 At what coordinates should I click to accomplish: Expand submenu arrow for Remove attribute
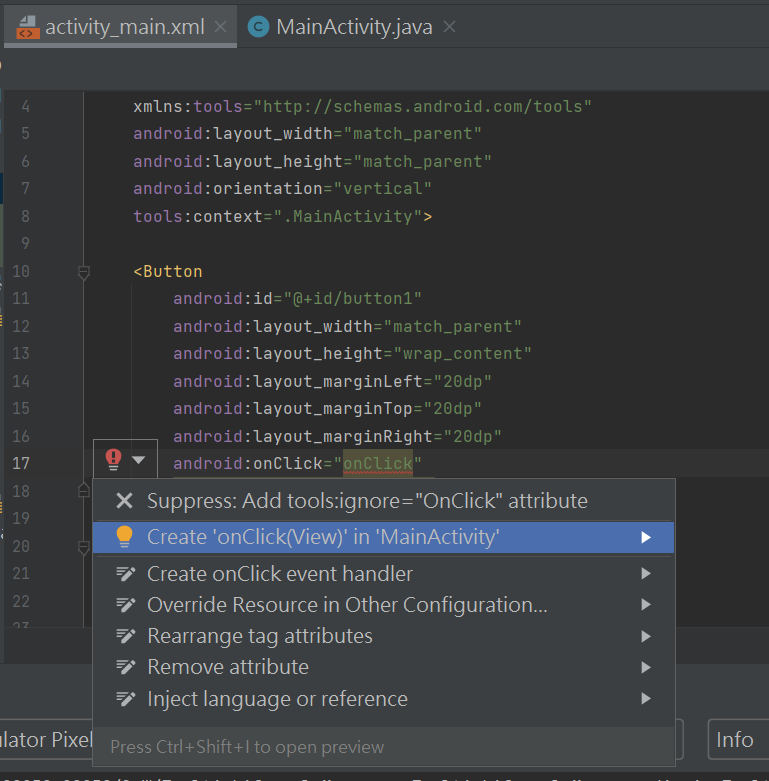[646, 667]
